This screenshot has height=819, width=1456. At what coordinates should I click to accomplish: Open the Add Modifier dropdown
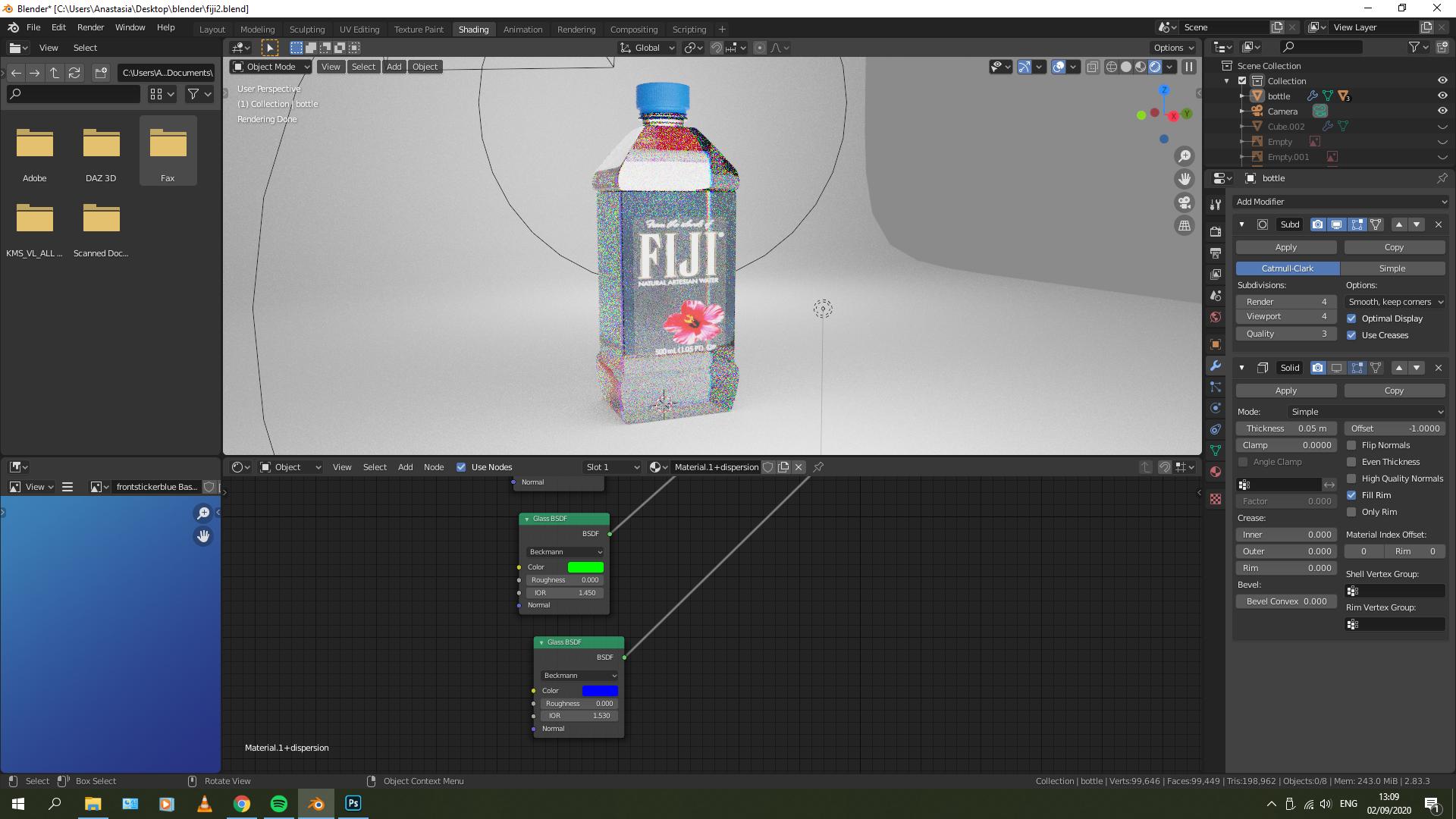coord(1341,202)
